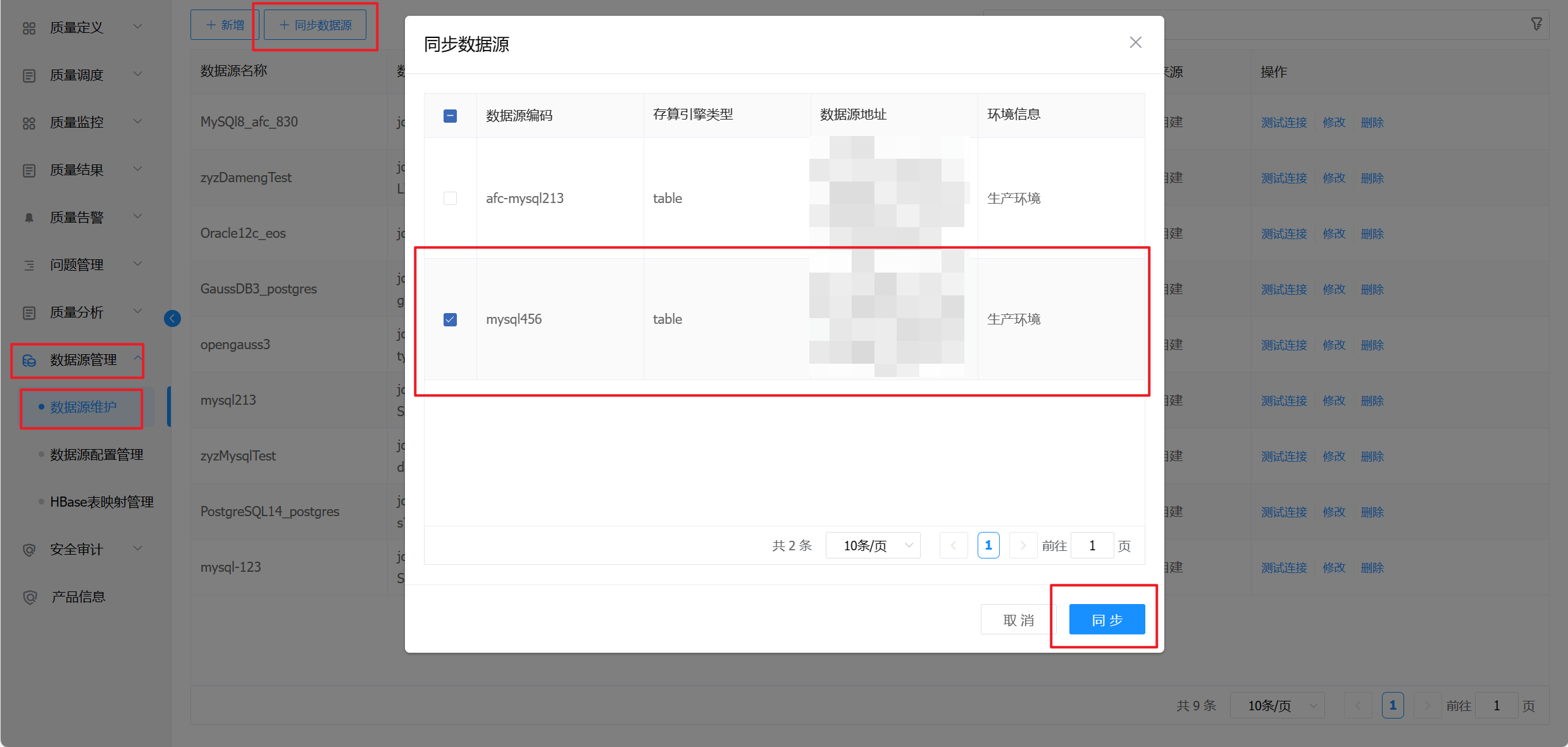Click the 产品信息 sidebar icon
The width and height of the screenshot is (1568, 747).
point(29,597)
